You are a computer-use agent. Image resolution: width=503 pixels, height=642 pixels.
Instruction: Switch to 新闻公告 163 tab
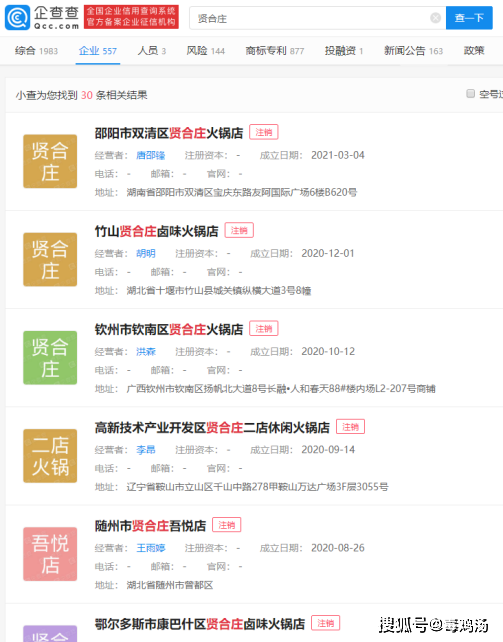(413, 51)
